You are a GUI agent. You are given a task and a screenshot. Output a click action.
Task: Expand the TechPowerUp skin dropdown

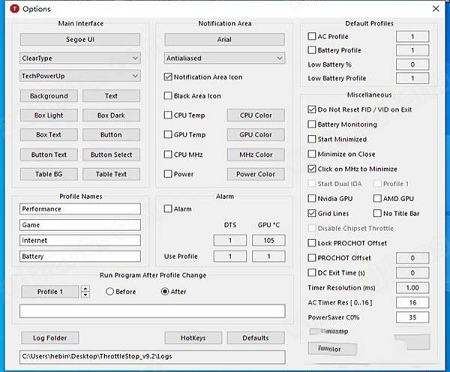[80, 76]
